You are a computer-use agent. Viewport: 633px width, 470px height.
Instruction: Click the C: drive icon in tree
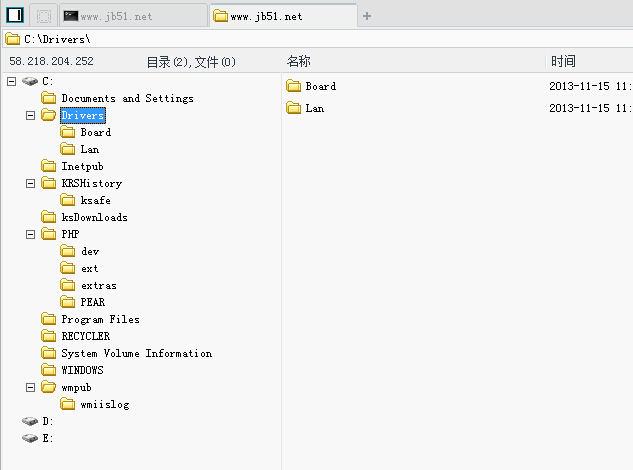point(30,81)
